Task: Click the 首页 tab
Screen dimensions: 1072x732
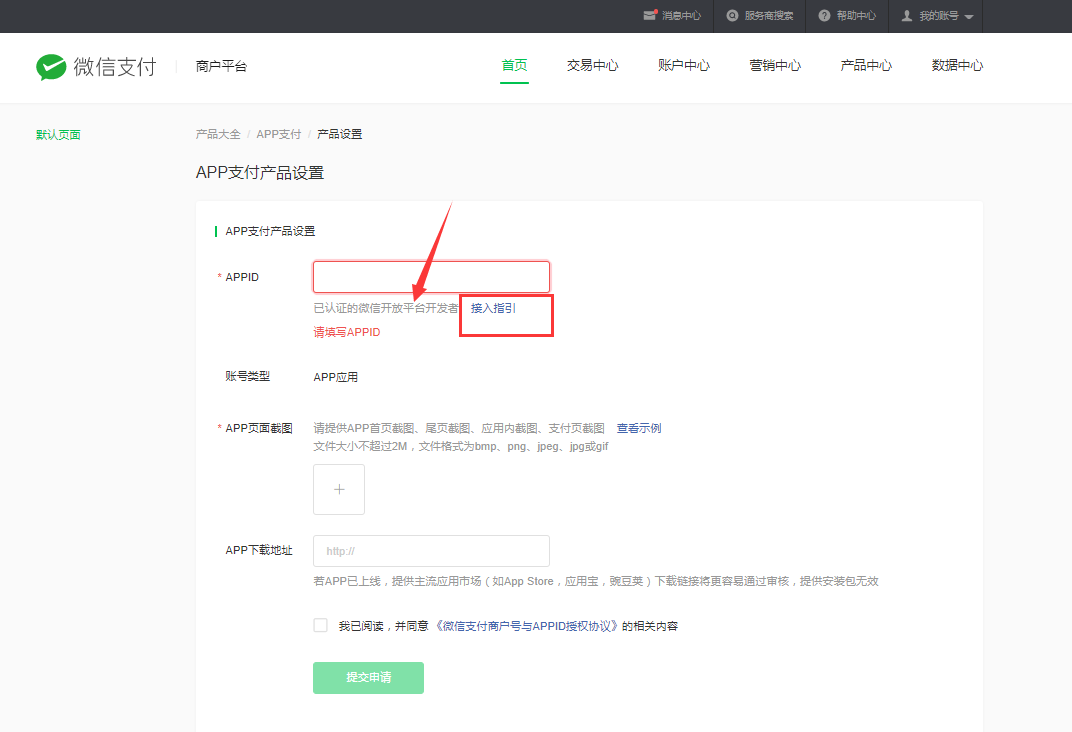Action: tap(514, 66)
